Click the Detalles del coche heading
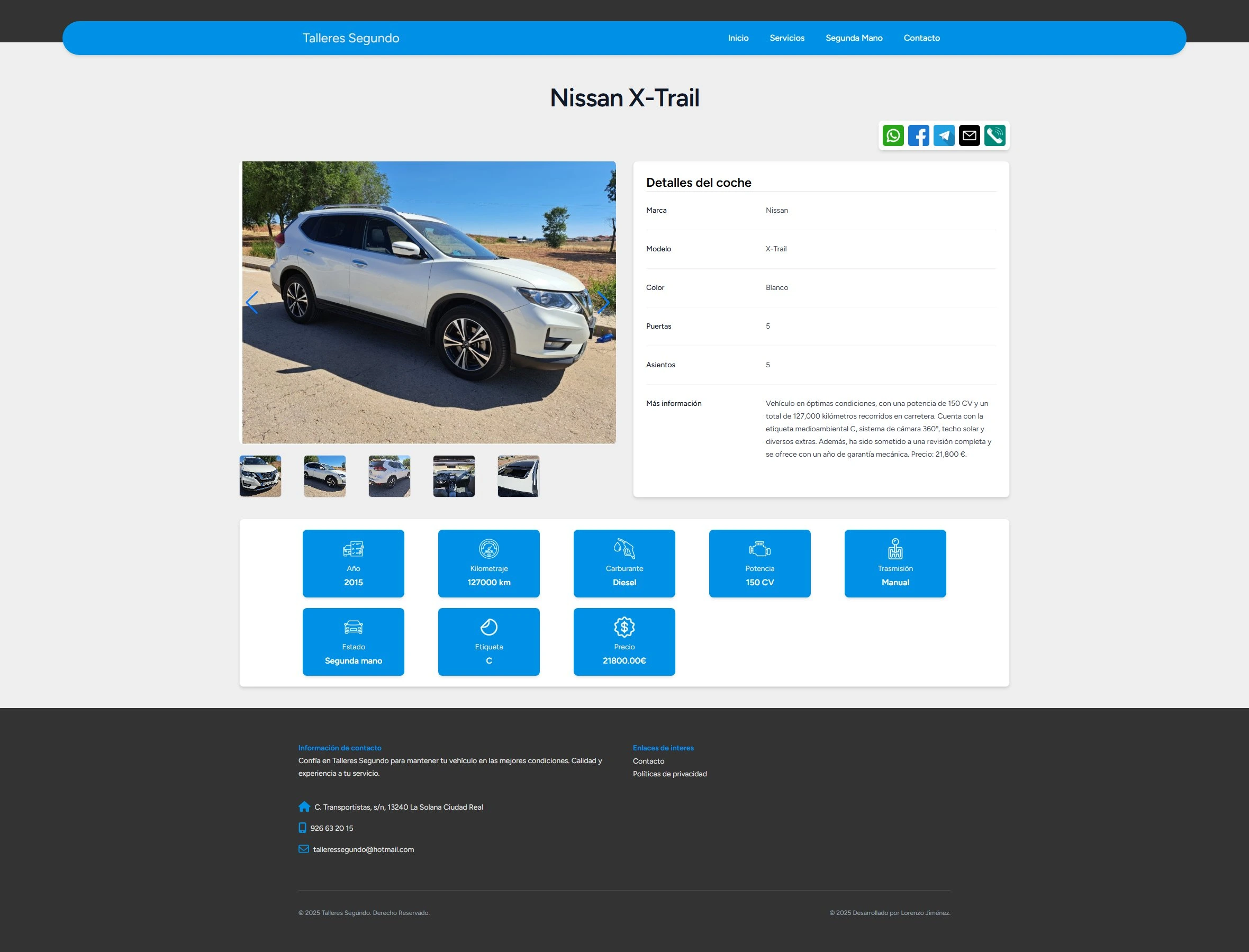The image size is (1249, 952). pyautogui.click(x=699, y=183)
